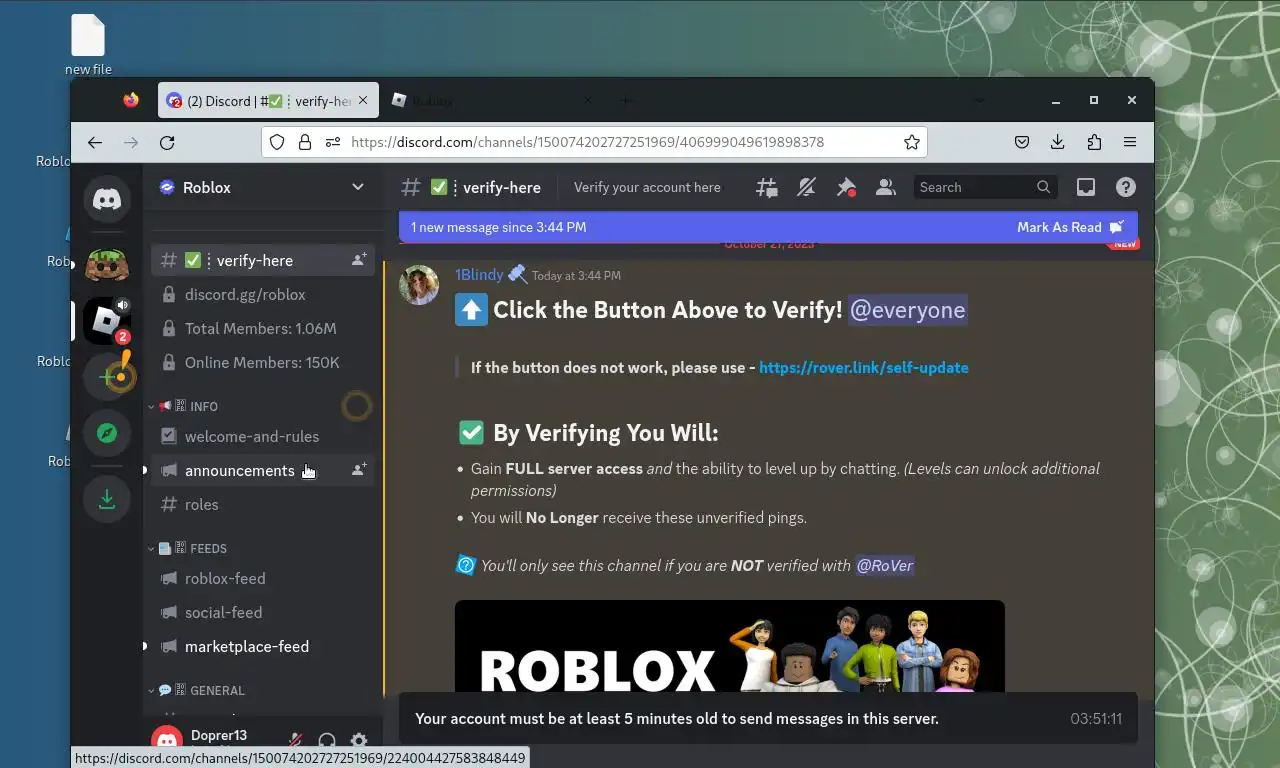Image resolution: width=1280 pixels, height=768 pixels.
Task: Click the Firefox logo in title bar
Action: coord(131,100)
